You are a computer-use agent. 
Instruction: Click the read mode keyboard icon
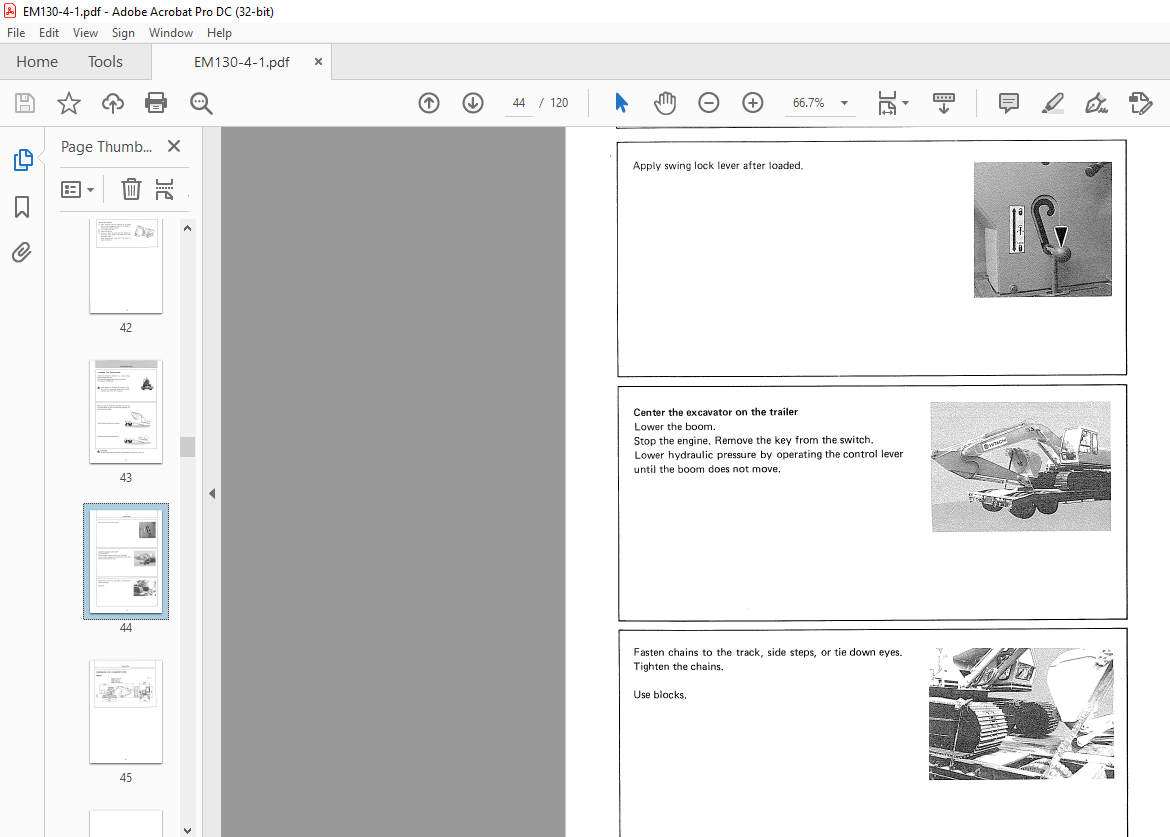click(944, 103)
